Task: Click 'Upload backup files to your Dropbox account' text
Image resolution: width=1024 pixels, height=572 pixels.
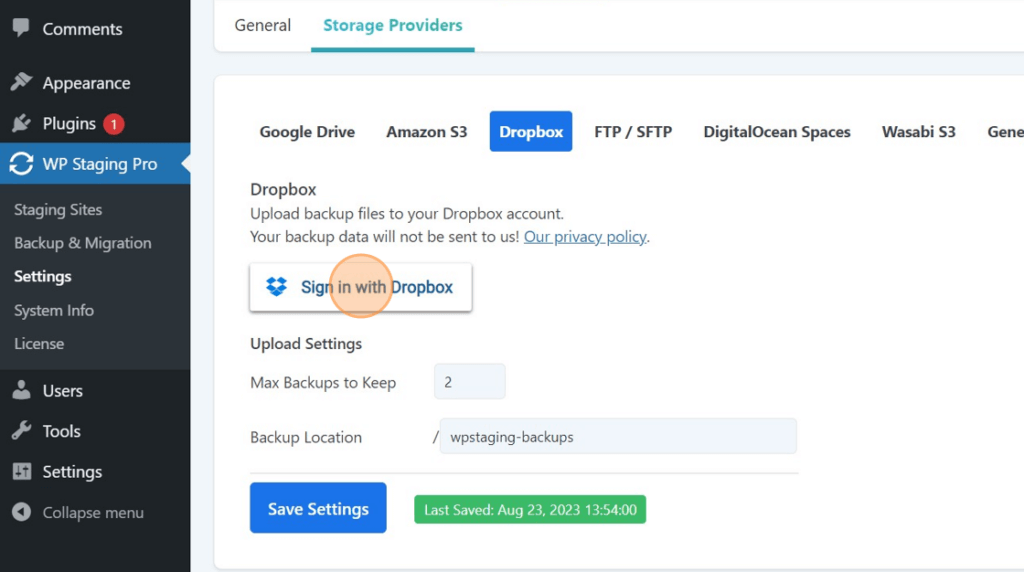Action: pos(407,214)
